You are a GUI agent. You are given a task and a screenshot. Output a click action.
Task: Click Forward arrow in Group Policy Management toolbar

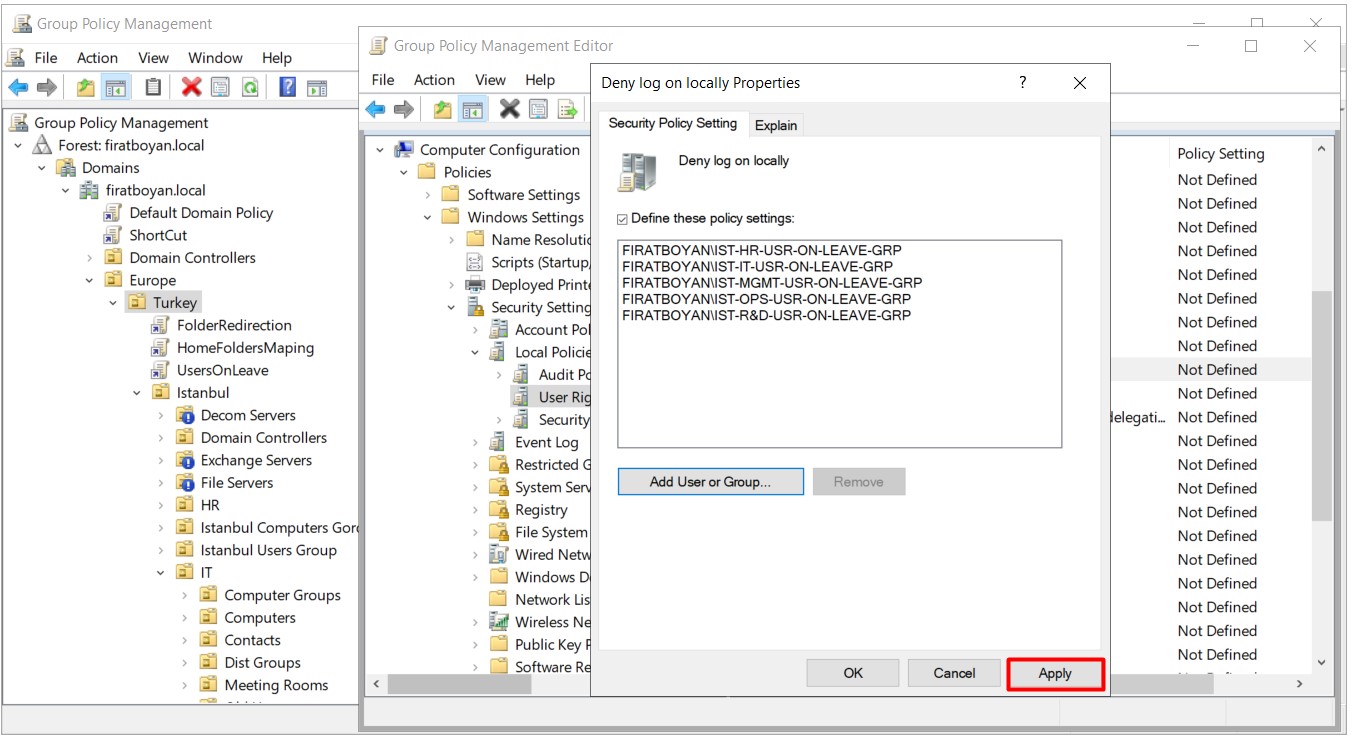pos(47,88)
